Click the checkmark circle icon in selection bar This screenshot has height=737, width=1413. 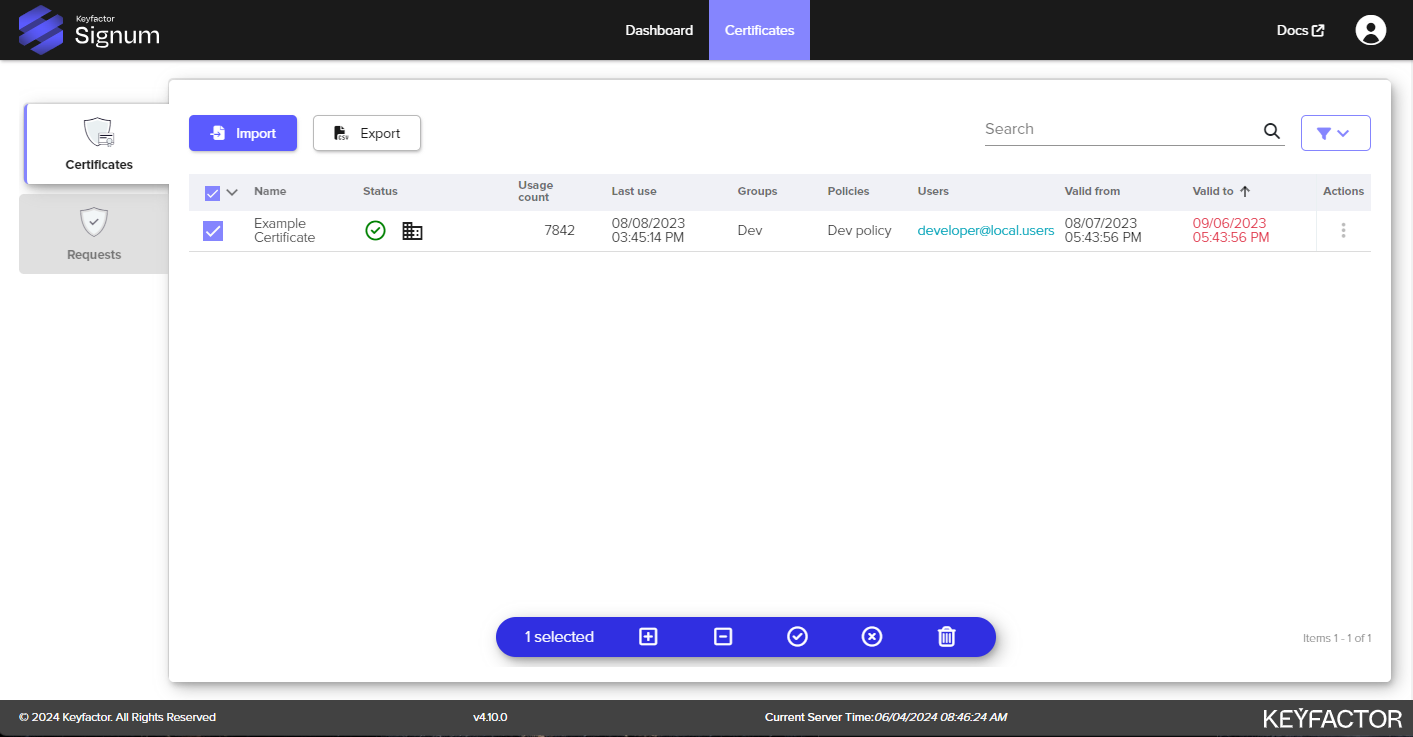(x=797, y=637)
